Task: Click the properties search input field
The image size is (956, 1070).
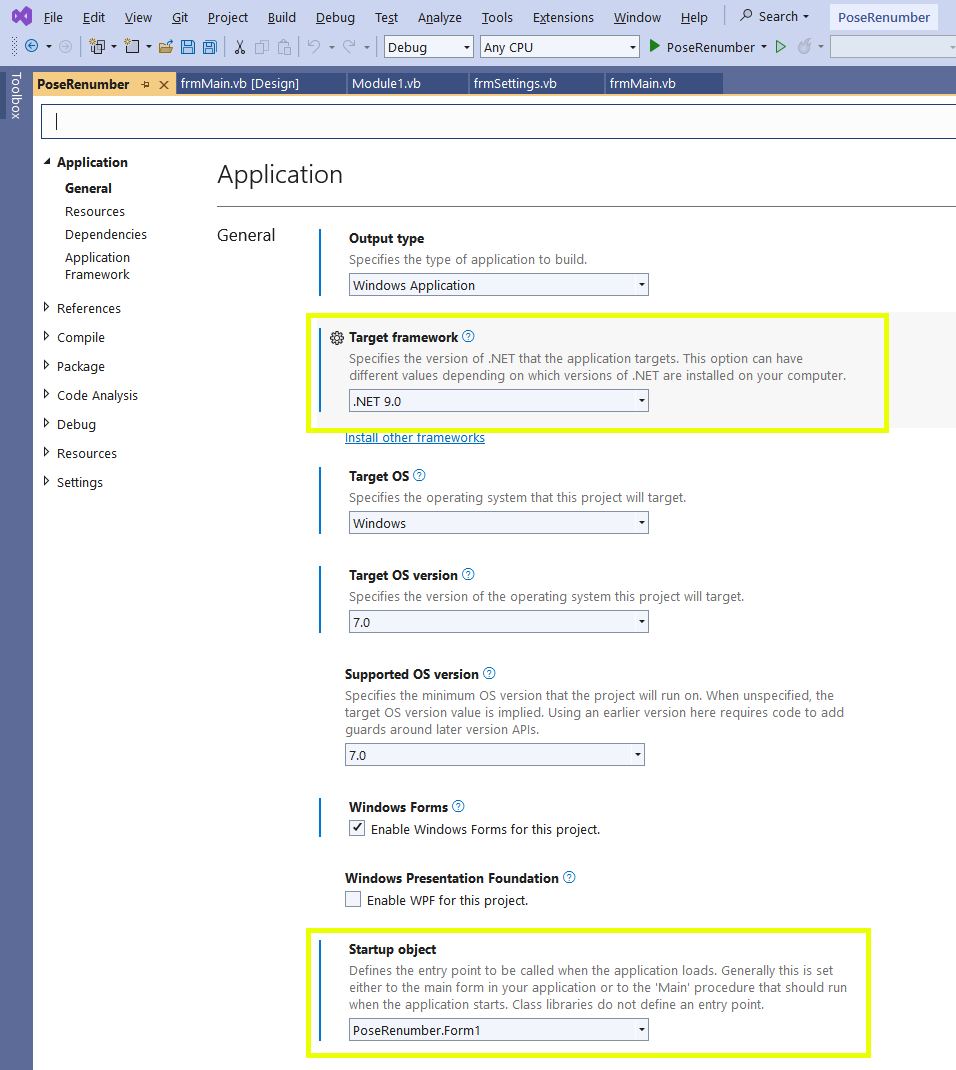Action: pos(498,121)
